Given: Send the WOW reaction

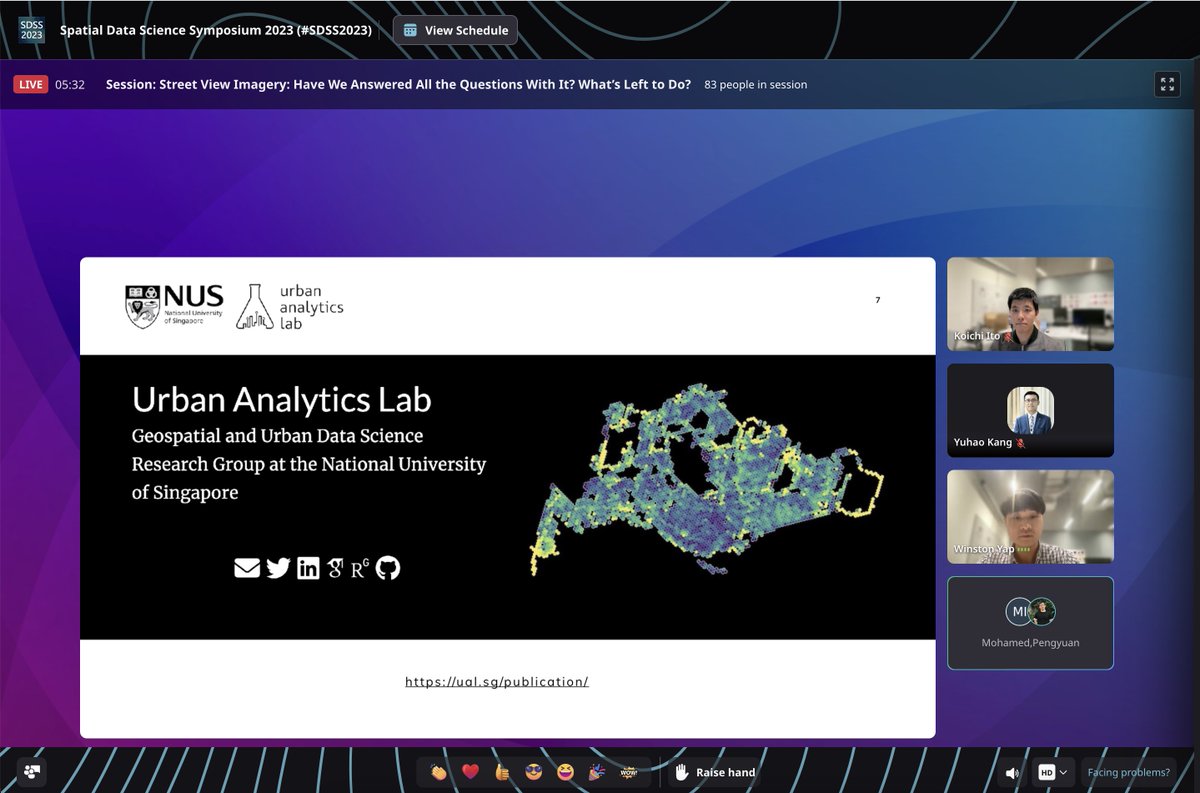Looking at the screenshot, I should tap(629, 772).
